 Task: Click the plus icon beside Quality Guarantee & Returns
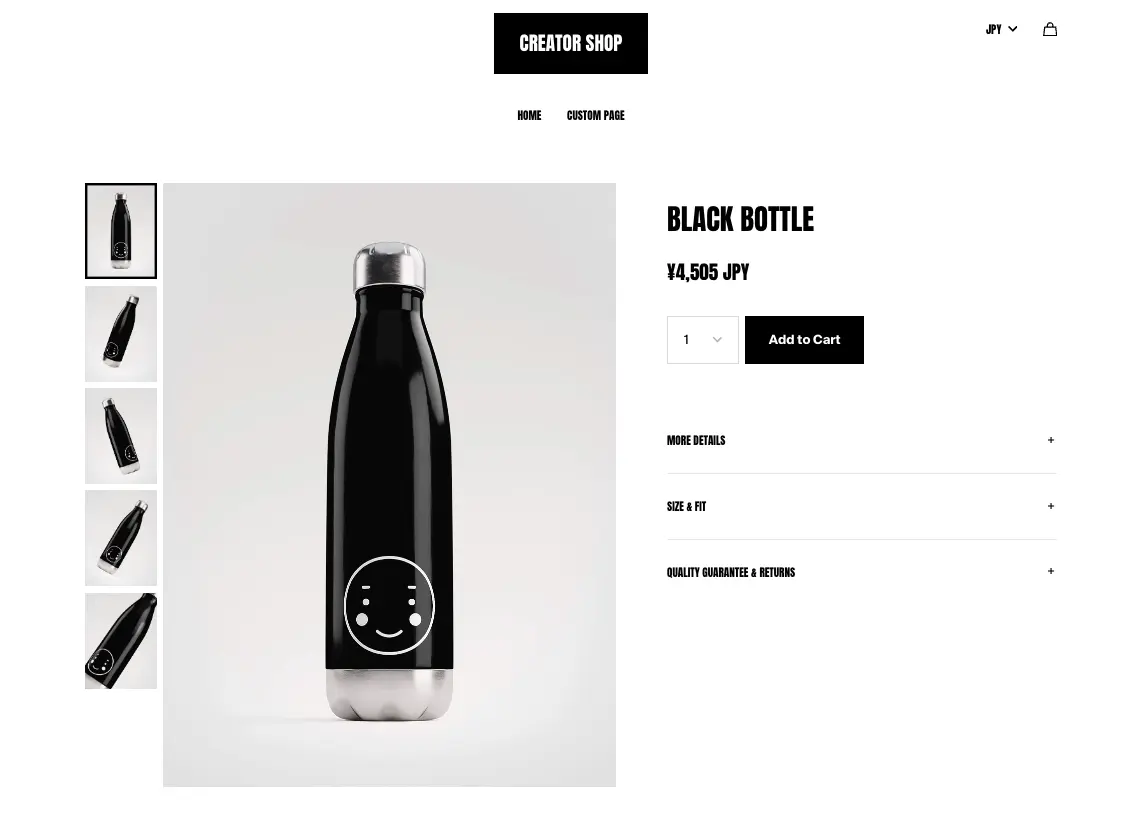click(x=1050, y=571)
